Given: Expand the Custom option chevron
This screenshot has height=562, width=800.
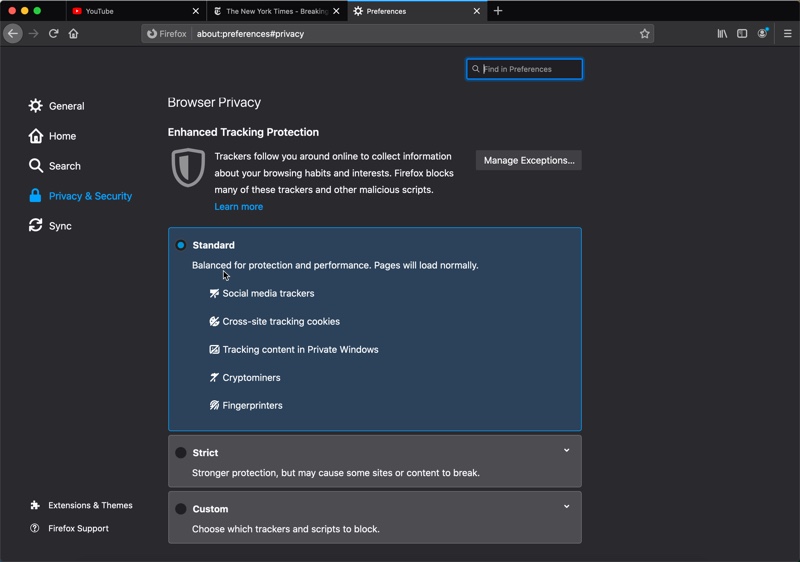Looking at the screenshot, I should pos(566,506).
